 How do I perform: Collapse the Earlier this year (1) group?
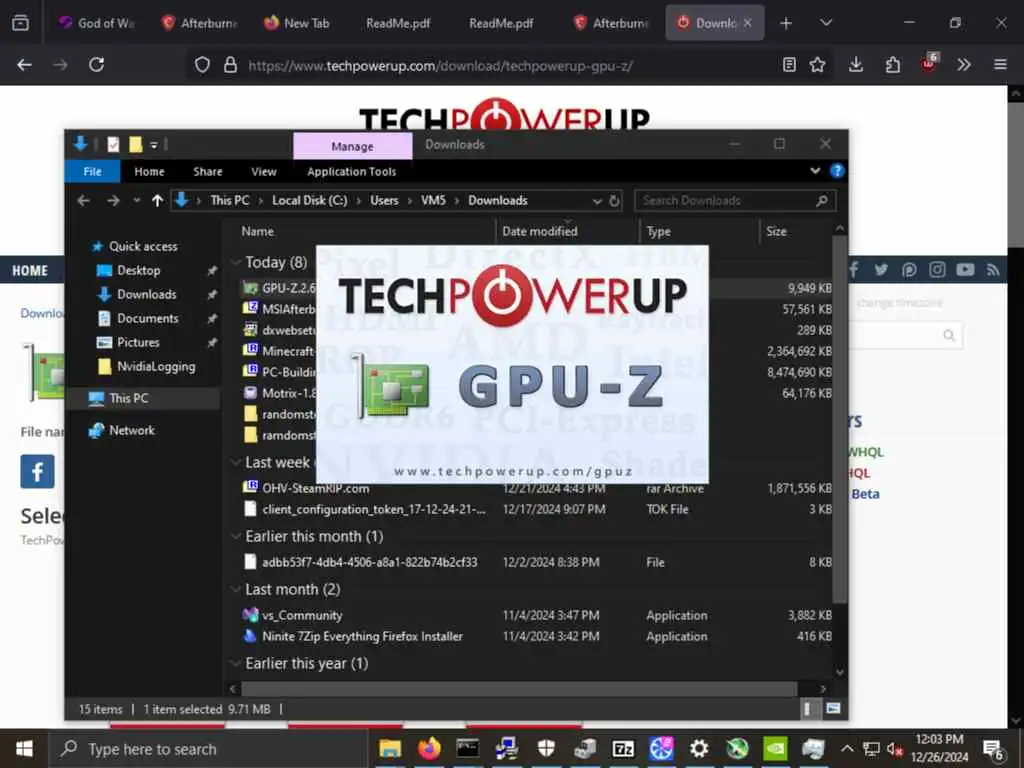click(x=236, y=664)
